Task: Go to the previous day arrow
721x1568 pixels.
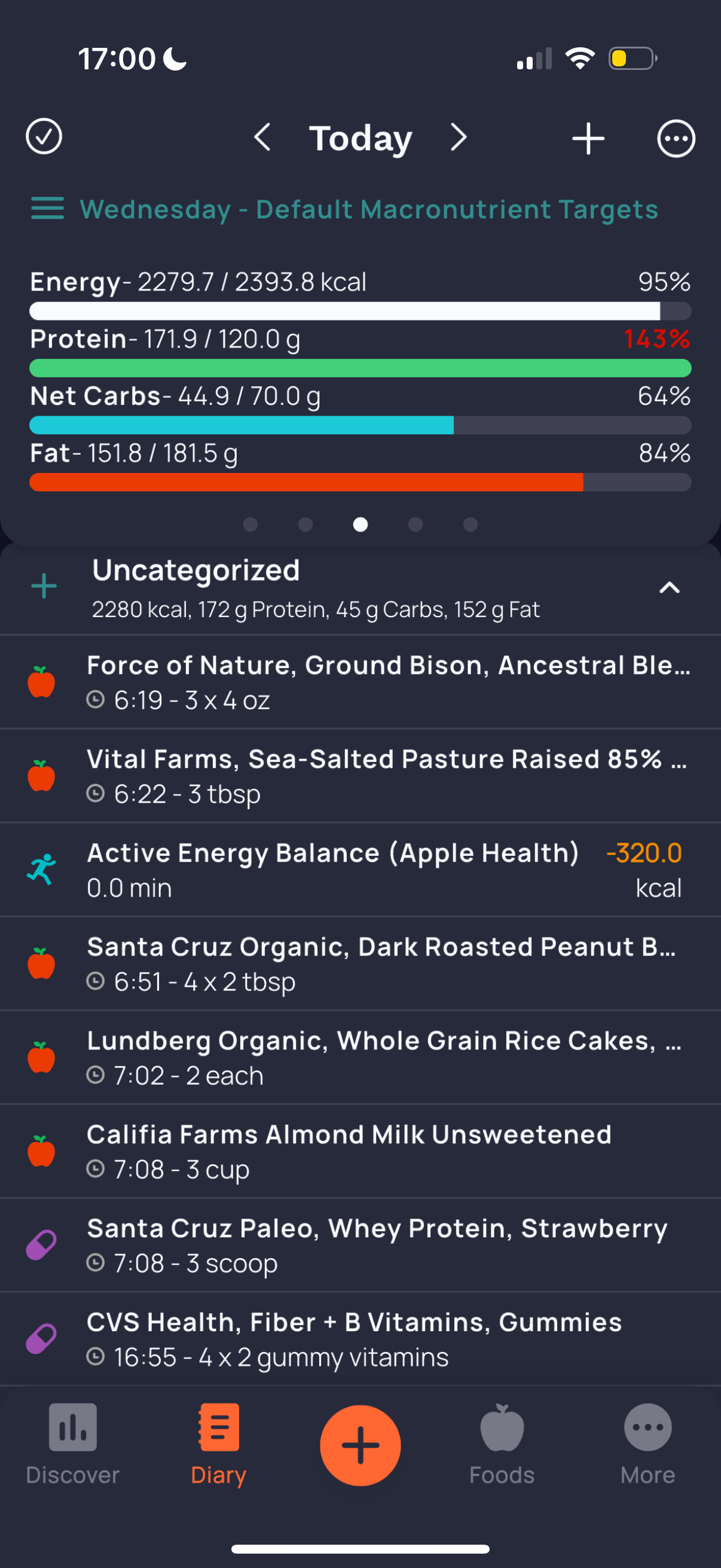Action: [x=262, y=137]
